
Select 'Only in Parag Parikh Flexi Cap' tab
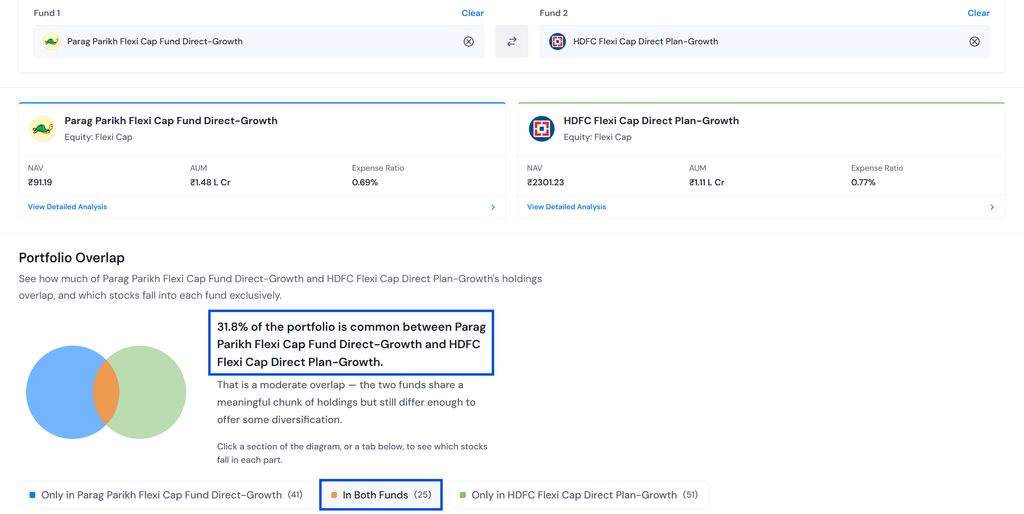[166, 495]
